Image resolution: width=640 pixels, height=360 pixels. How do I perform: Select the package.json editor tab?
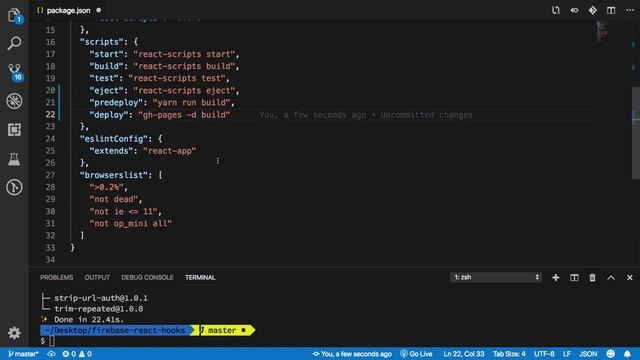point(69,10)
